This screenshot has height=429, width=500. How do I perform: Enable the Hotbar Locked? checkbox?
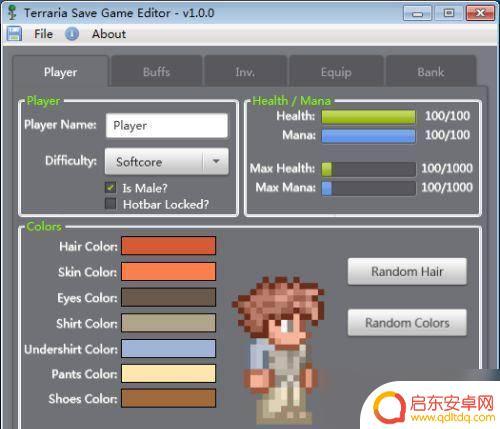[110, 204]
